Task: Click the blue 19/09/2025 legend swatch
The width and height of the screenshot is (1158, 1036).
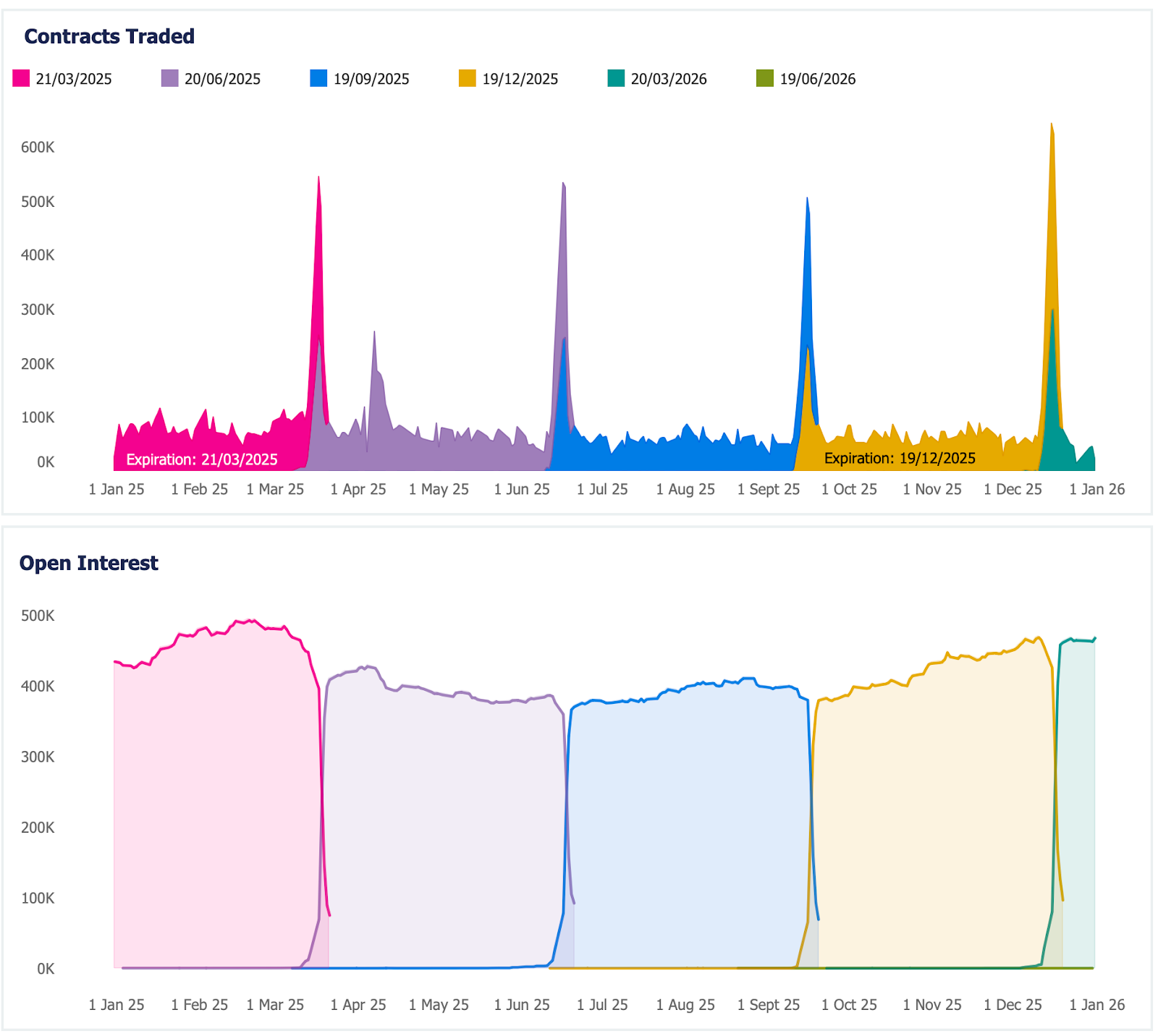Action: pos(318,78)
